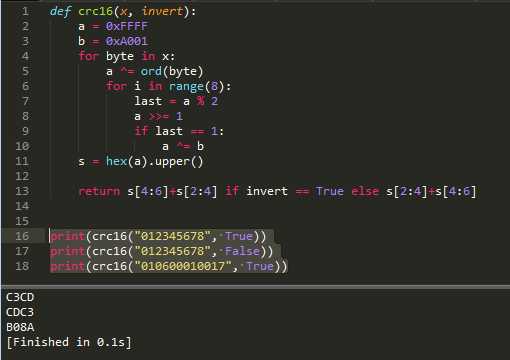This screenshot has width=510, height=360.
Task: Click False argument on line 17
Action: tap(242, 251)
